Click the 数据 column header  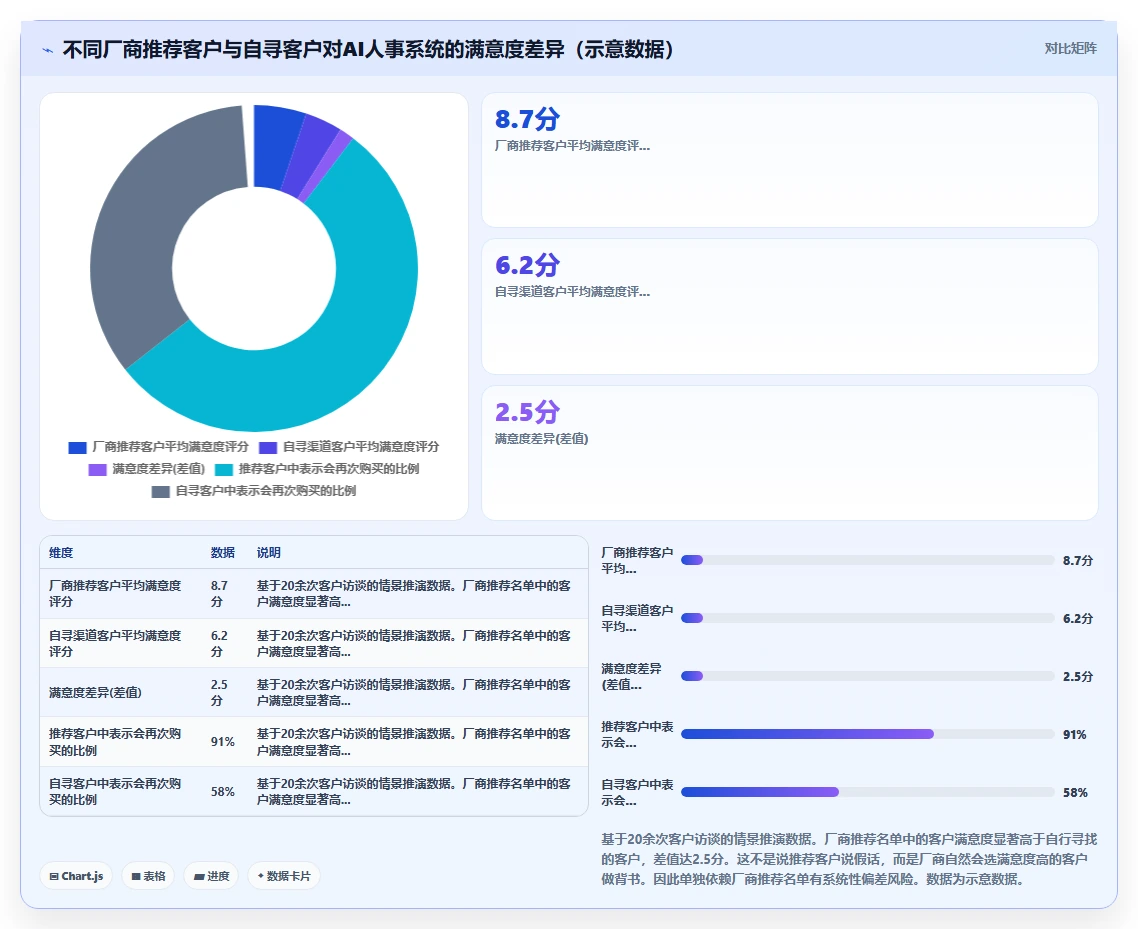click(x=223, y=553)
